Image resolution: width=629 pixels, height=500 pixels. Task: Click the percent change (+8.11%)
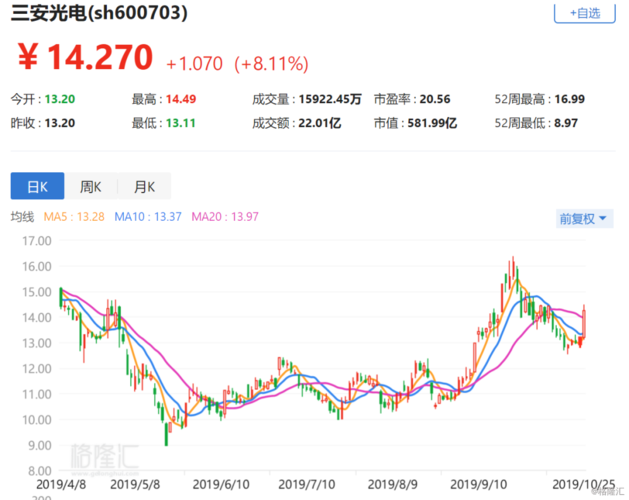(x=271, y=63)
